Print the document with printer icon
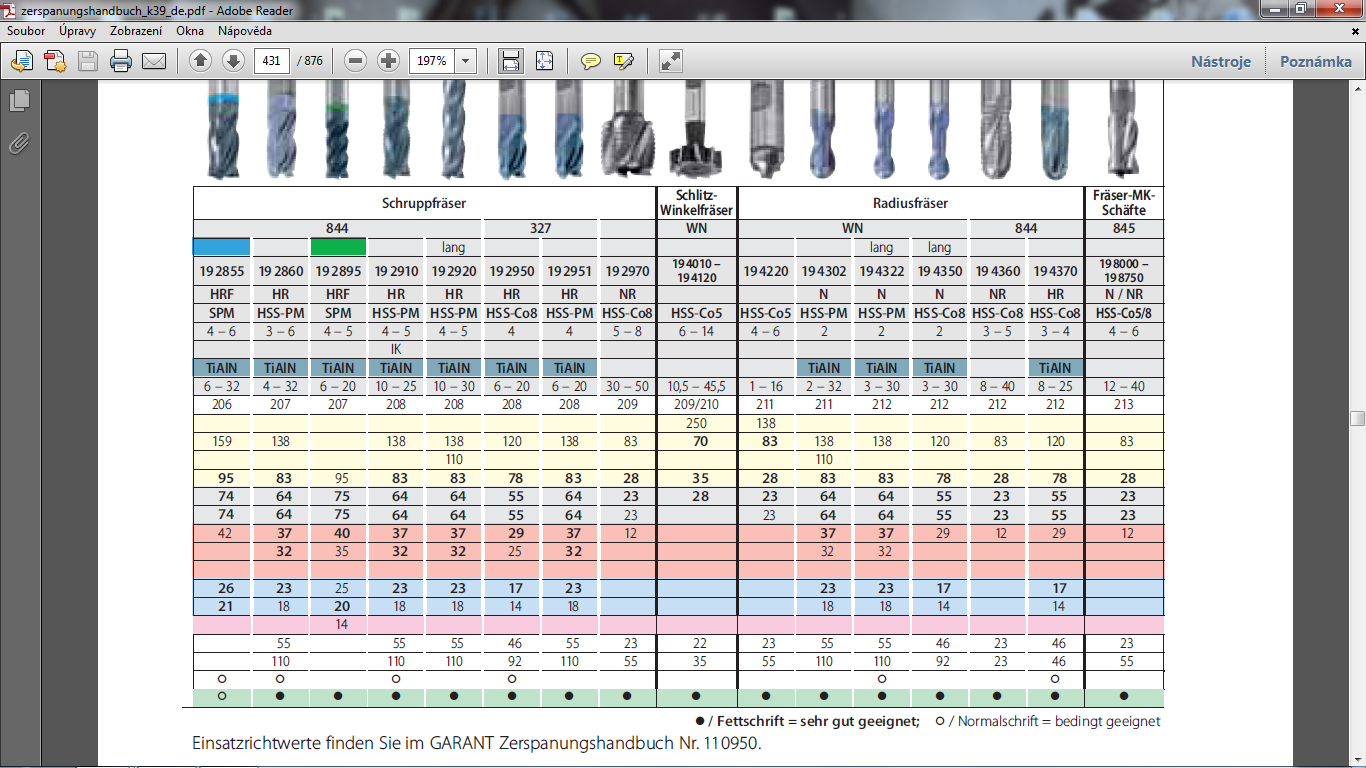The height and width of the screenshot is (768, 1366). [121, 61]
